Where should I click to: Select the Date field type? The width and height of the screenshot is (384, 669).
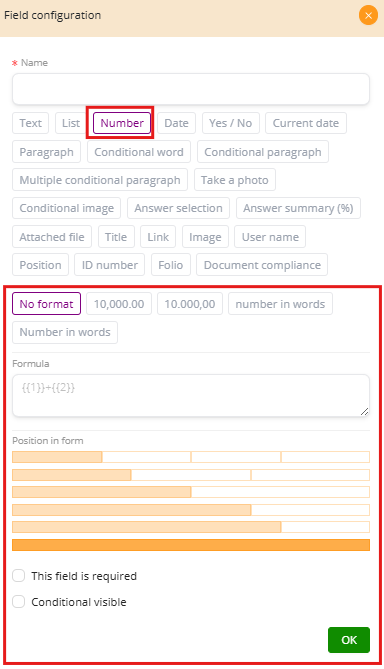pos(177,123)
